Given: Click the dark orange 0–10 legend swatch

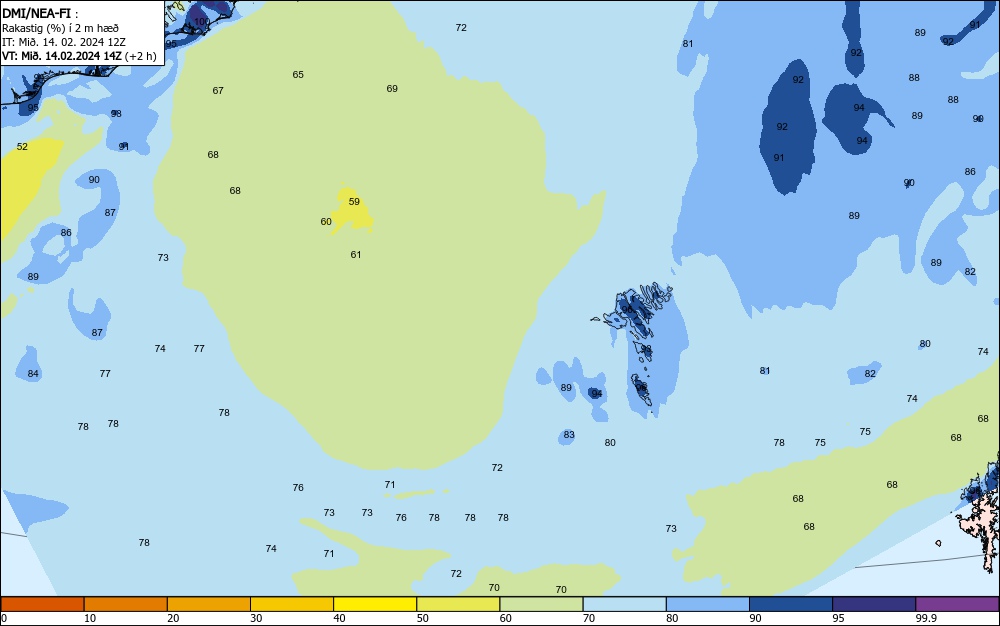Looking at the screenshot, I should (42, 604).
